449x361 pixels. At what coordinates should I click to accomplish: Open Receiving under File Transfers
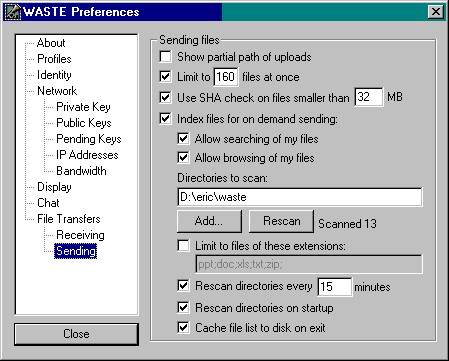(x=80, y=235)
